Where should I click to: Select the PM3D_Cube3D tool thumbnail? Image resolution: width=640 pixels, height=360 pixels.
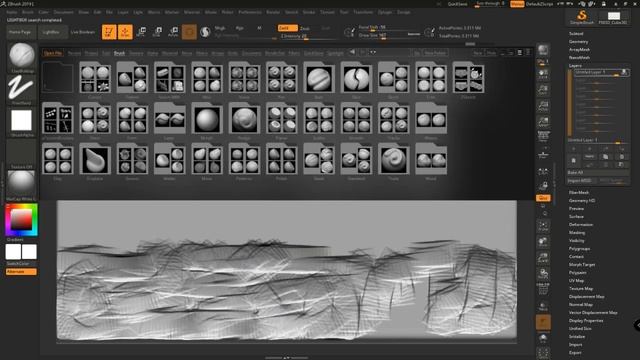[613, 17]
